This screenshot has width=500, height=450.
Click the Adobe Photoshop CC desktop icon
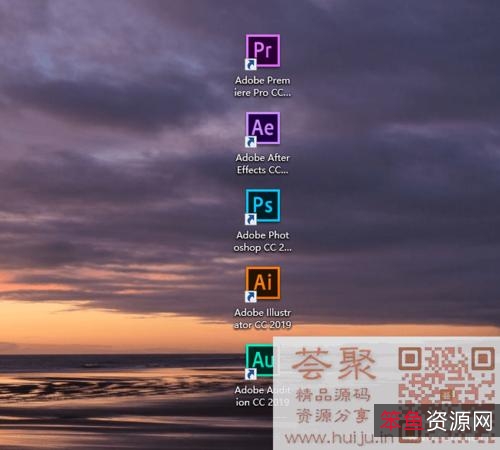pyautogui.click(x=263, y=206)
